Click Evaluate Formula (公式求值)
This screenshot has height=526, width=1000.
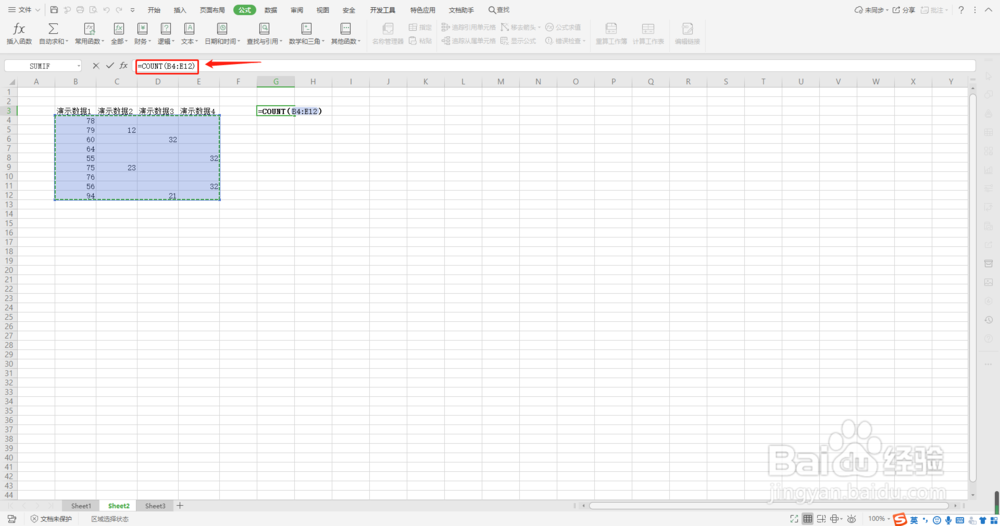[563, 27]
